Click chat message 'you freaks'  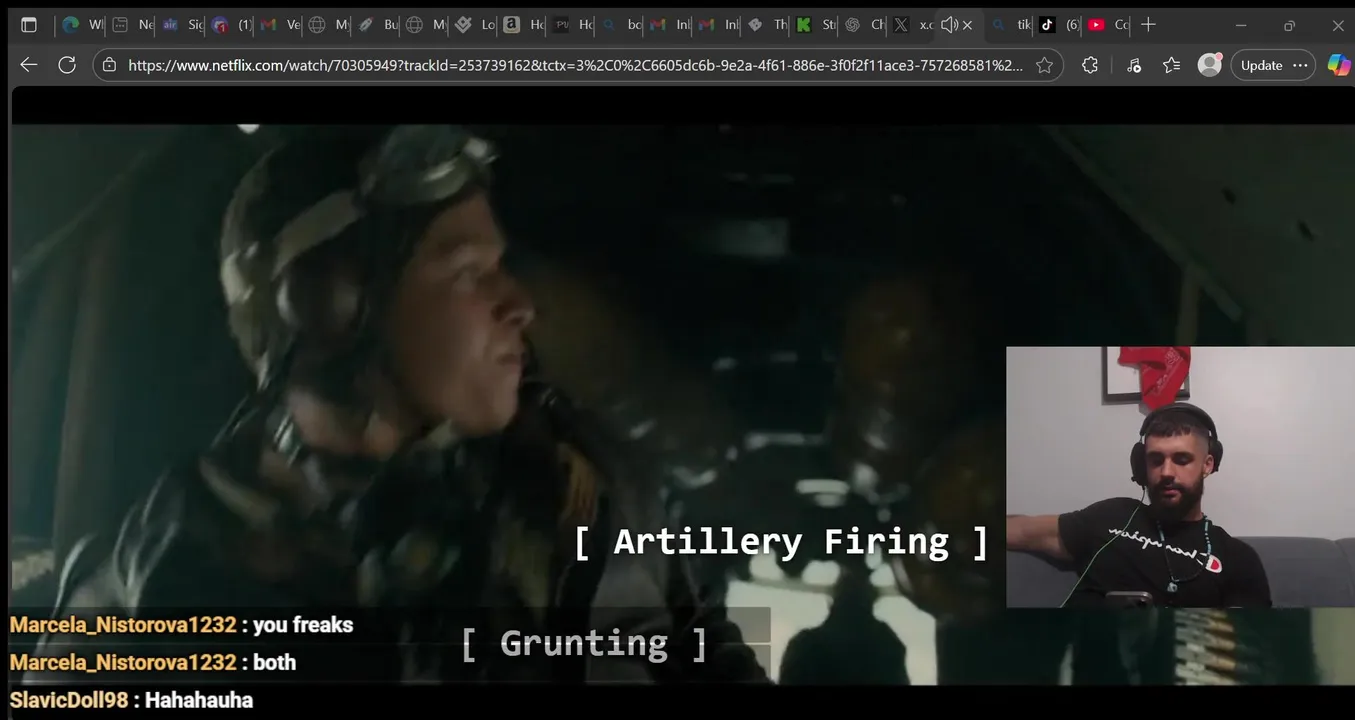pos(303,625)
